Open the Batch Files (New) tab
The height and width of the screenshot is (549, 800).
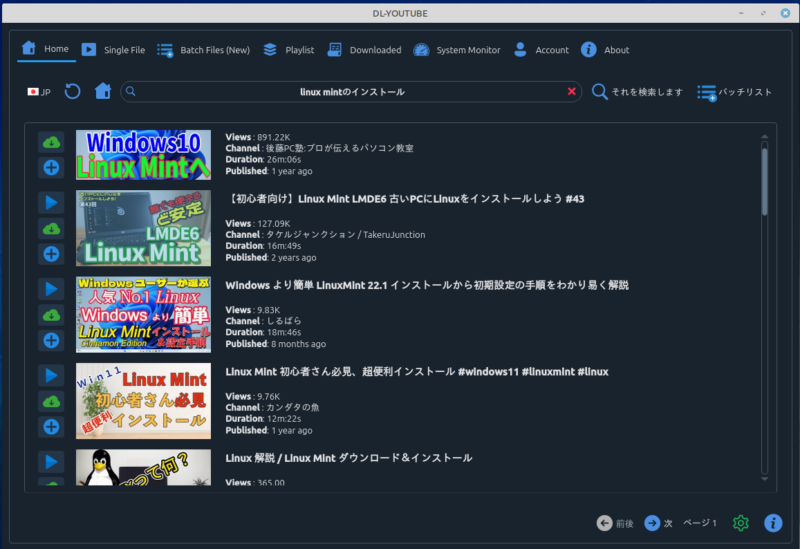(x=204, y=50)
